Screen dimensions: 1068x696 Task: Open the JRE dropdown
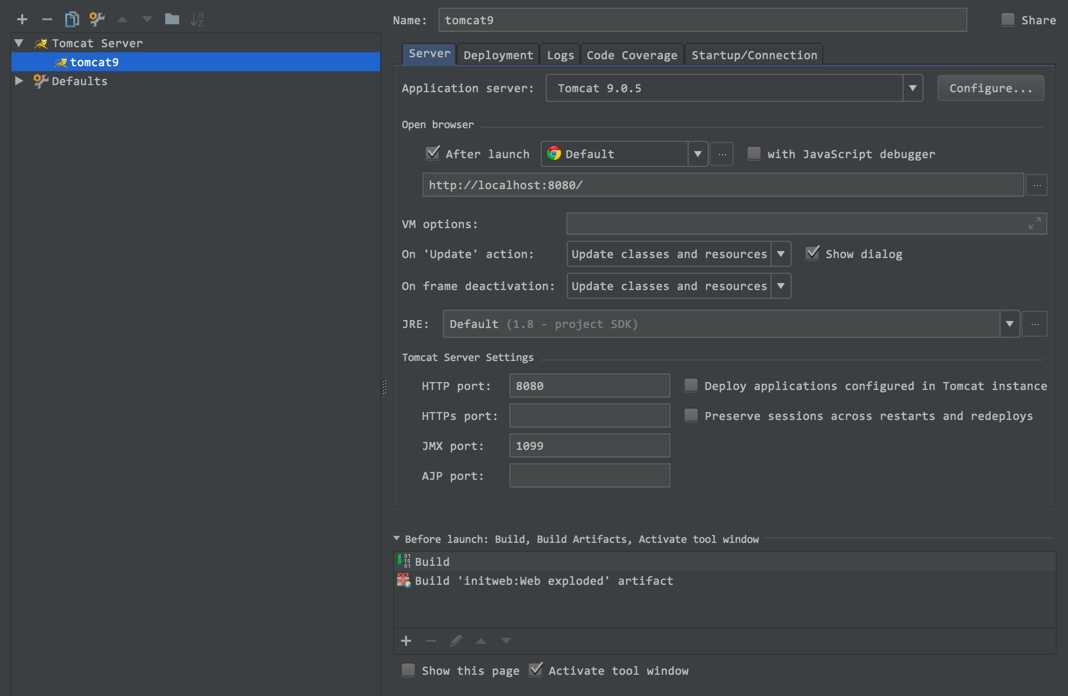tap(1009, 324)
